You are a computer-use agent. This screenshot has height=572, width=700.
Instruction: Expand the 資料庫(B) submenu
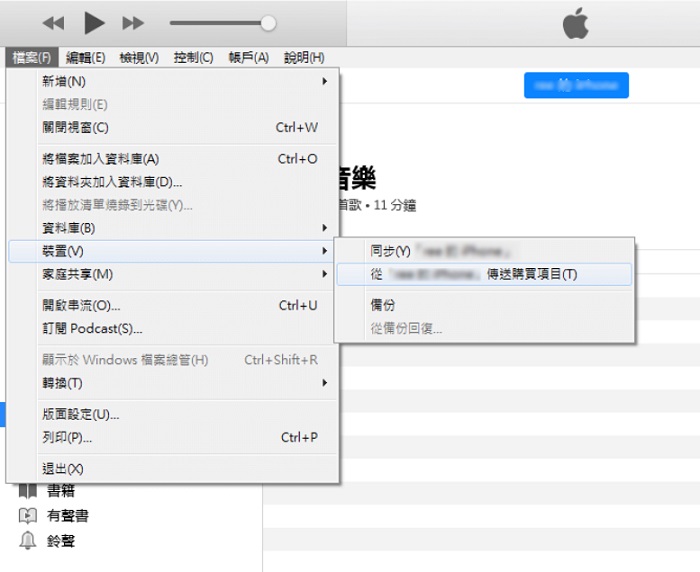[x=173, y=228]
